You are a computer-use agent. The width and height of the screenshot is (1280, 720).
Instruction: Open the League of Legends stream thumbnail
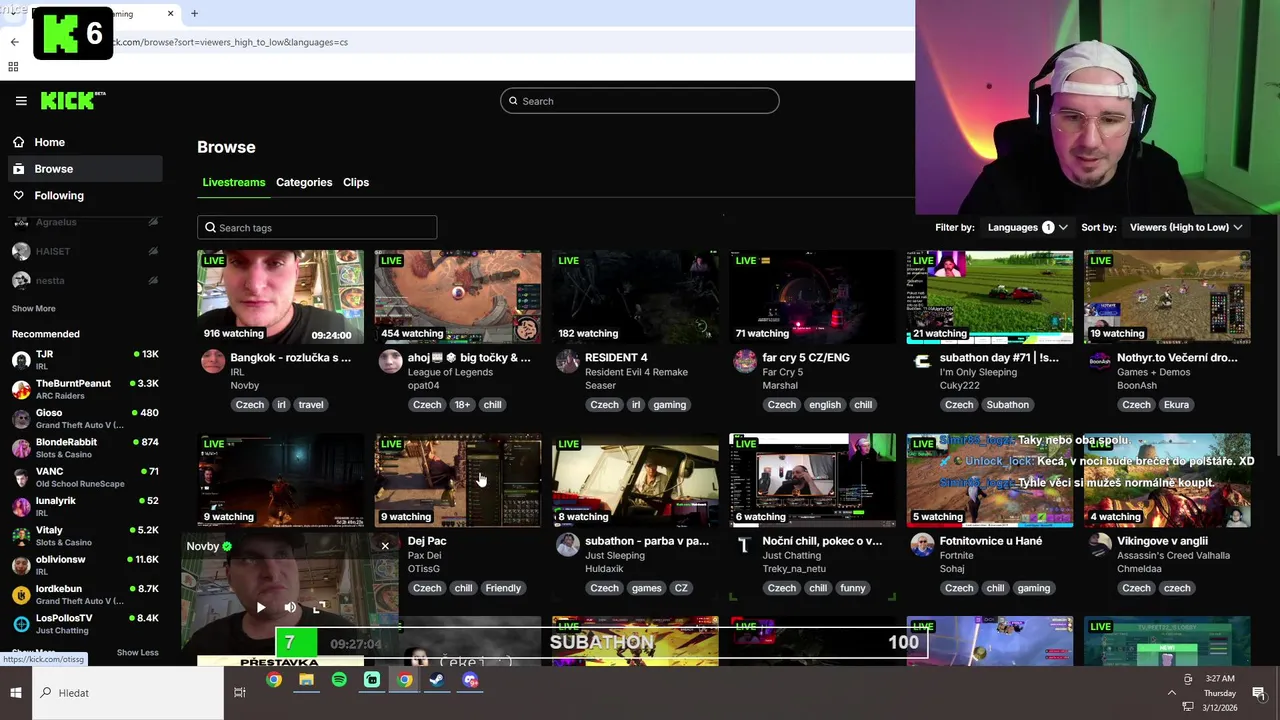[x=458, y=297]
